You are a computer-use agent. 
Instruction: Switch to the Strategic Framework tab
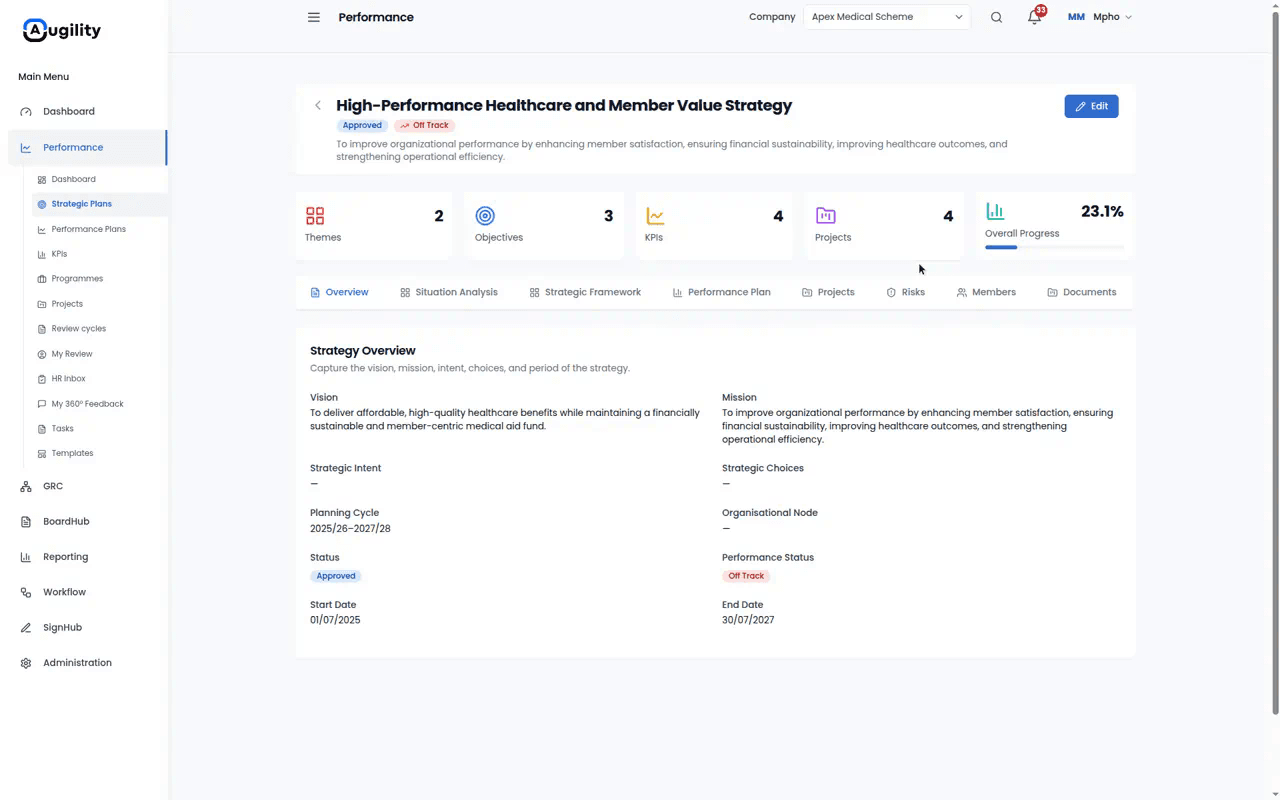coord(585,292)
